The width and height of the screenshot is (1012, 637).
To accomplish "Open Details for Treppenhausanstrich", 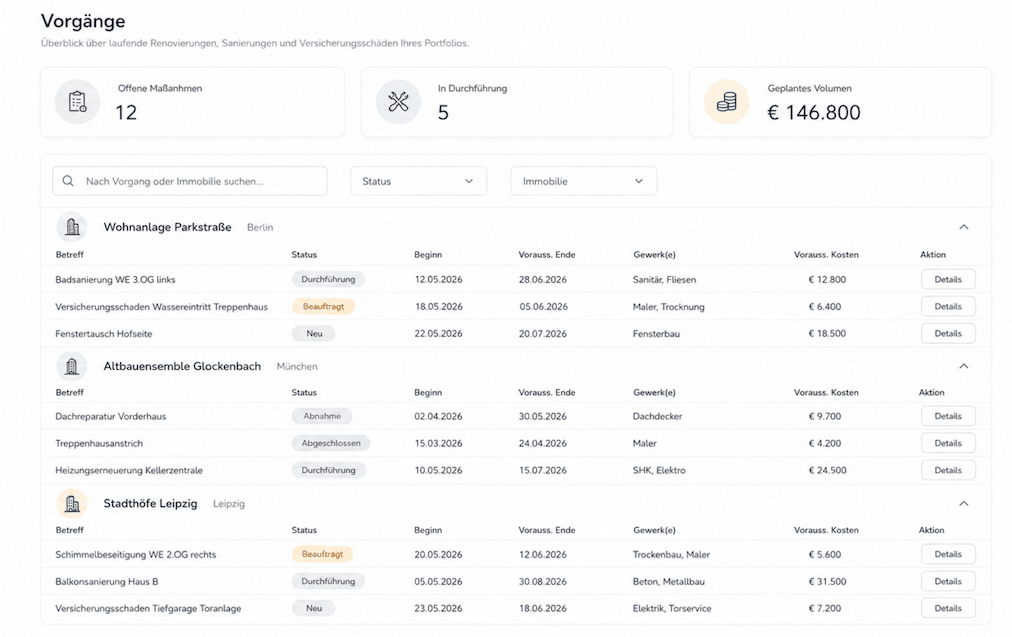I will [948, 443].
